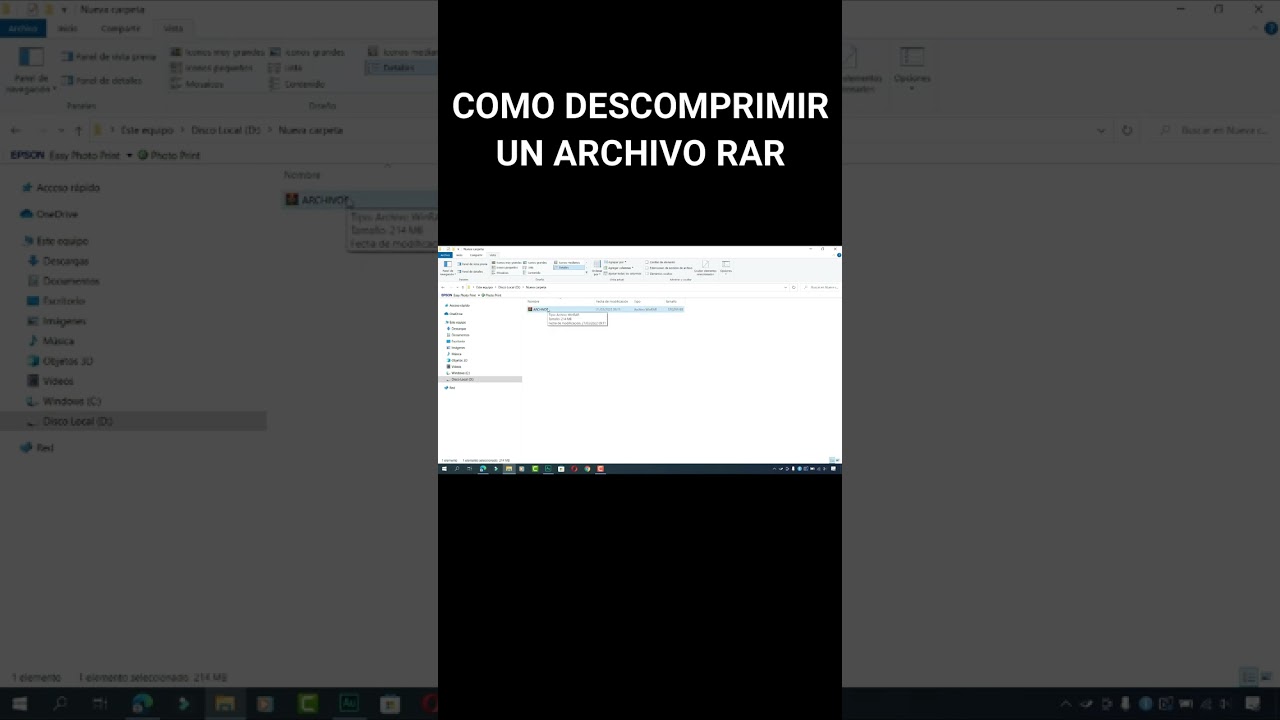Open the Inicio tab in the blurred background Explorer

tap(67, 28)
